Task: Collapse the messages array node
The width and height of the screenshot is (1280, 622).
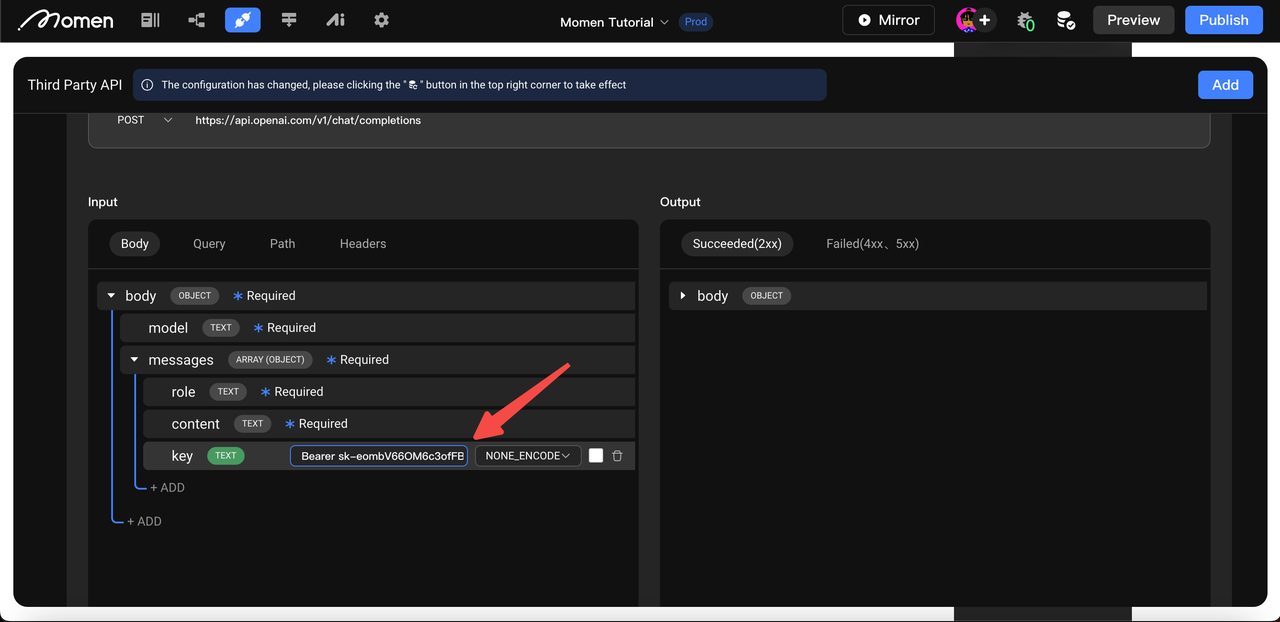Action: coord(134,360)
